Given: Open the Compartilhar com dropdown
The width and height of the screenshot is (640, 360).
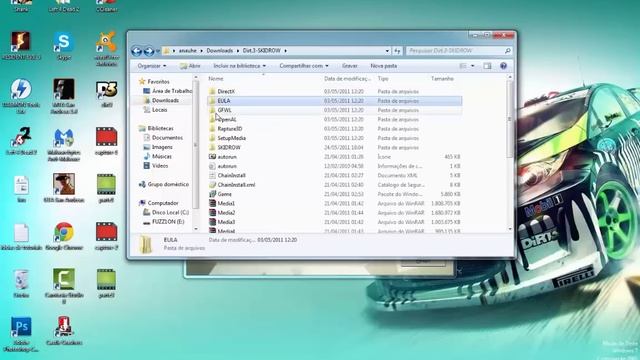Looking at the screenshot, I should [304, 66].
